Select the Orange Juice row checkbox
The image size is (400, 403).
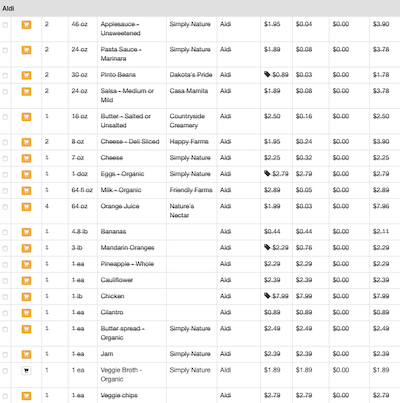tap(5, 207)
